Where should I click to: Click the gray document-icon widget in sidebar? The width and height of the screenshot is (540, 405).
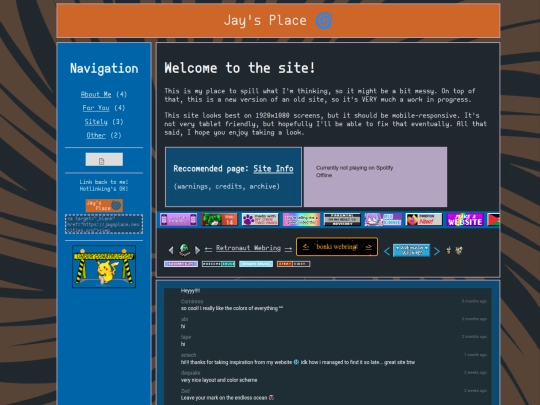click(104, 160)
